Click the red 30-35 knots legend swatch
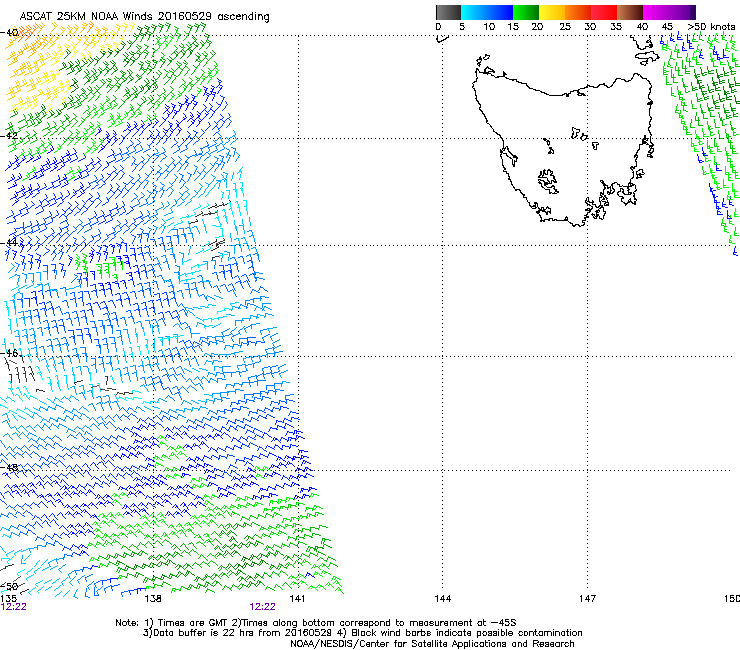Image resolution: width=740 pixels, height=650 pixels. [604, 12]
